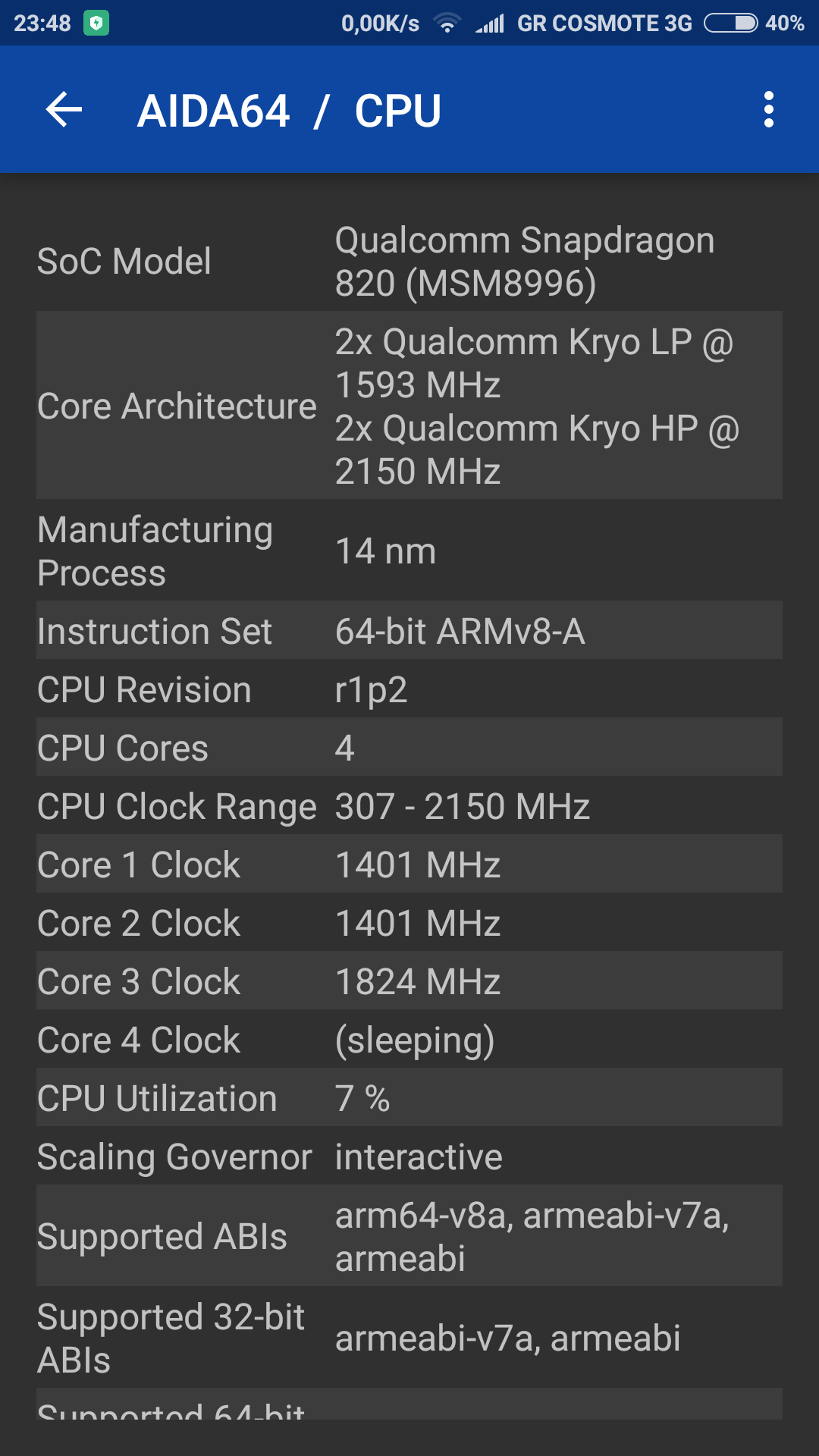Tap the Supported 32-bit ABIs row
The width and height of the screenshot is (819, 1456).
pyautogui.click(x=409, y=1338)
